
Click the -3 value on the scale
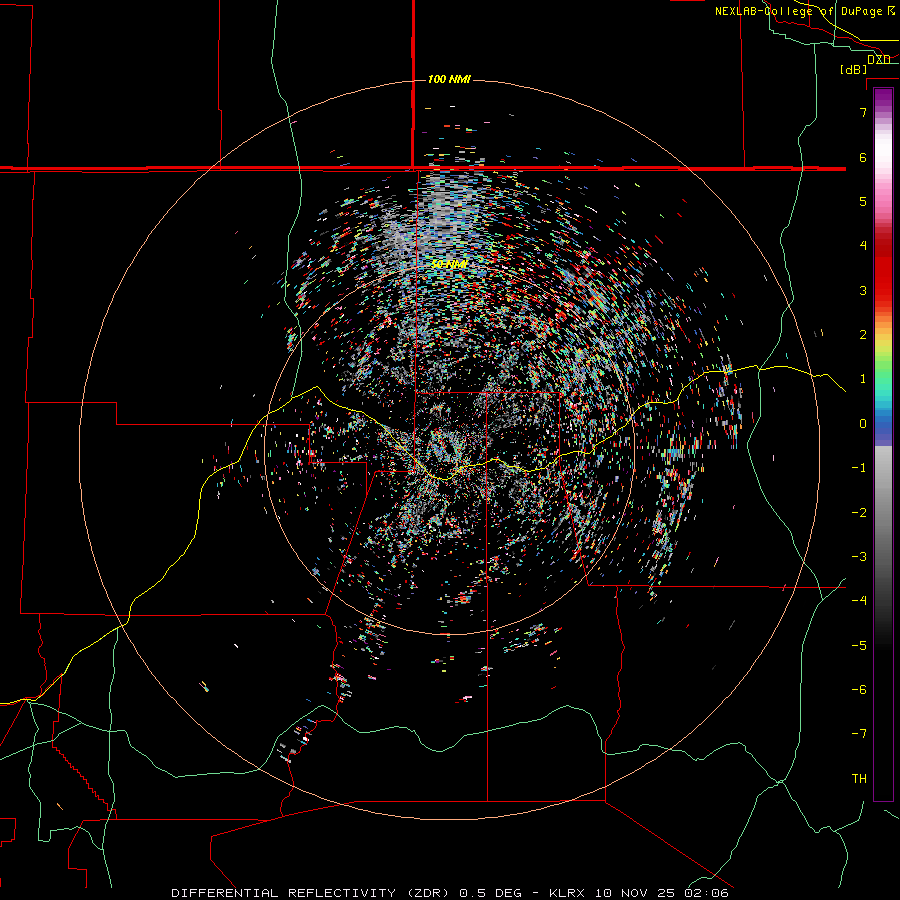(859, 557)
